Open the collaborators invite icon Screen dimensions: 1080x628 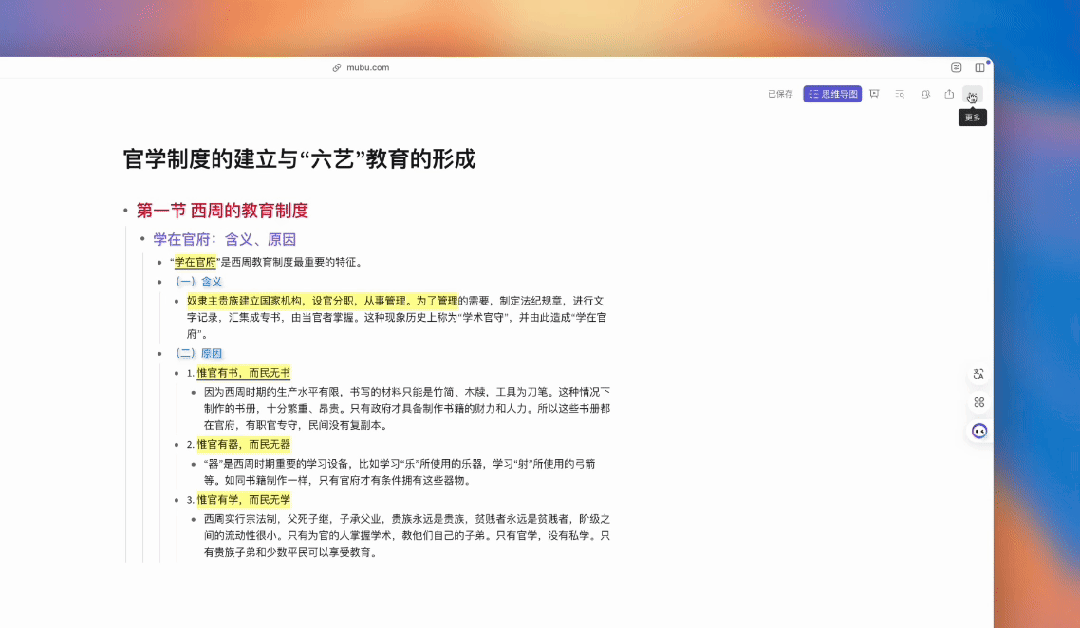(x=925, y=94)
